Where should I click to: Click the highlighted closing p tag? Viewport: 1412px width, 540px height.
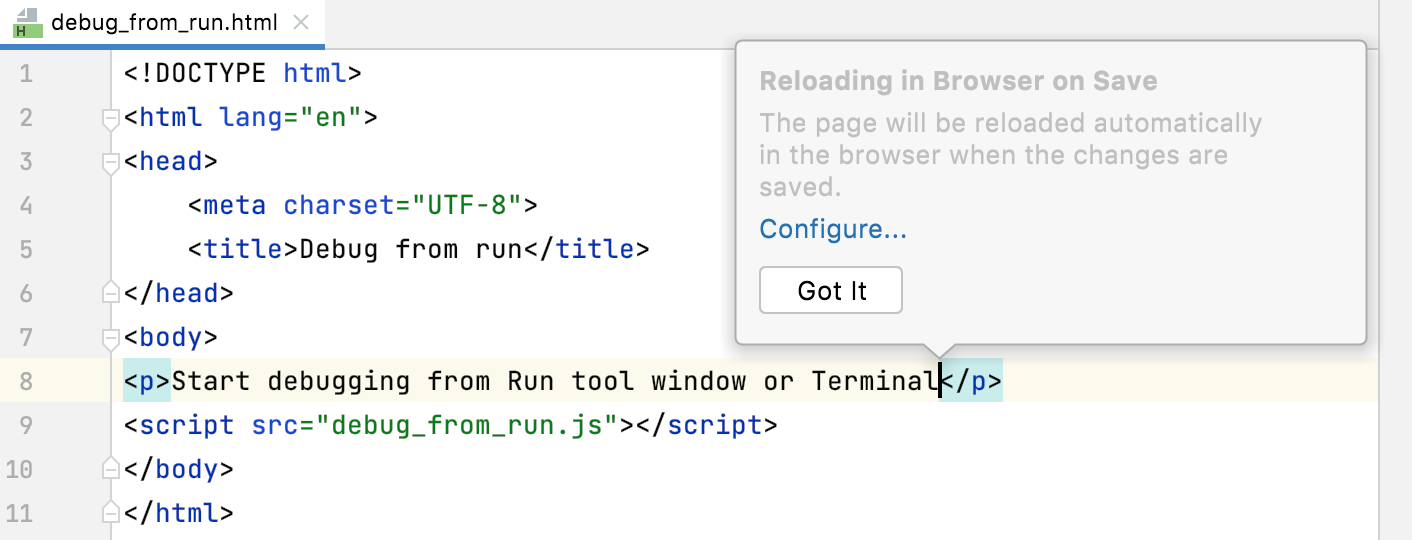pyautogui.click(x=972, y=382)
